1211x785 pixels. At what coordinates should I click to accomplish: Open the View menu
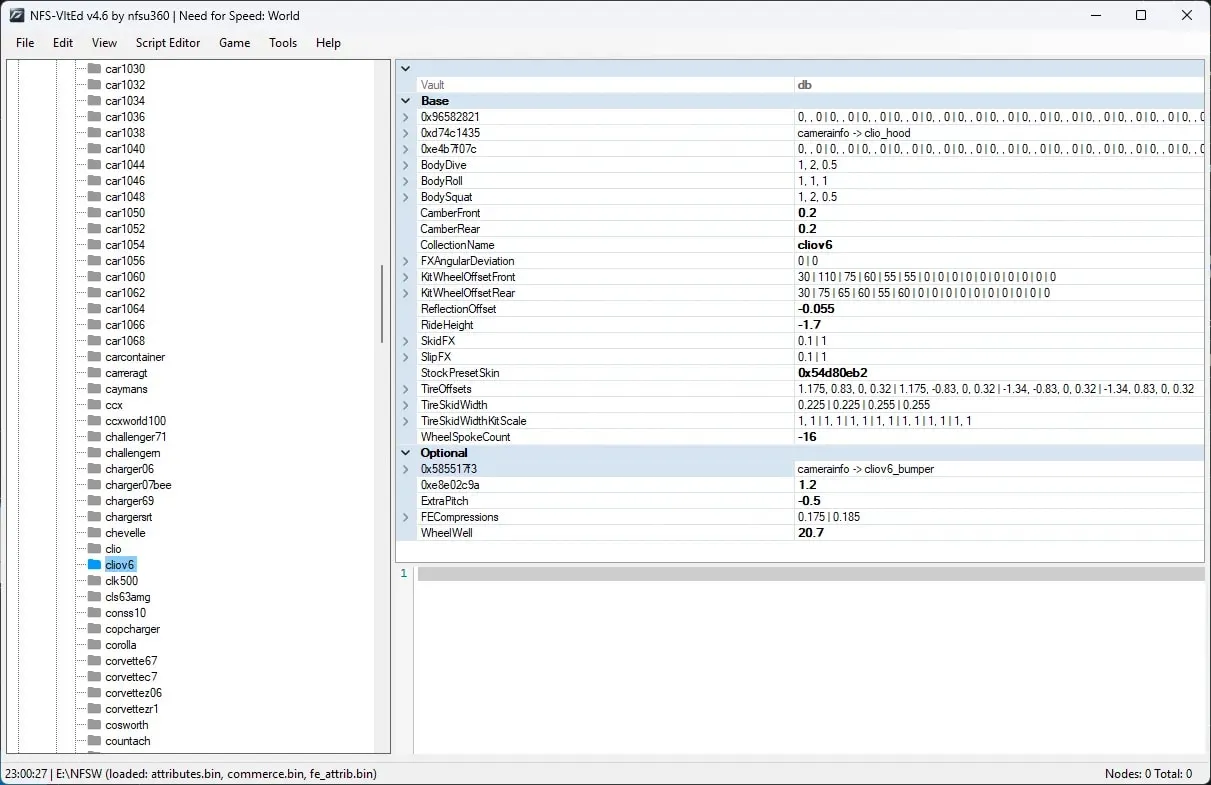pyautogui.click(x=105, y=43)
